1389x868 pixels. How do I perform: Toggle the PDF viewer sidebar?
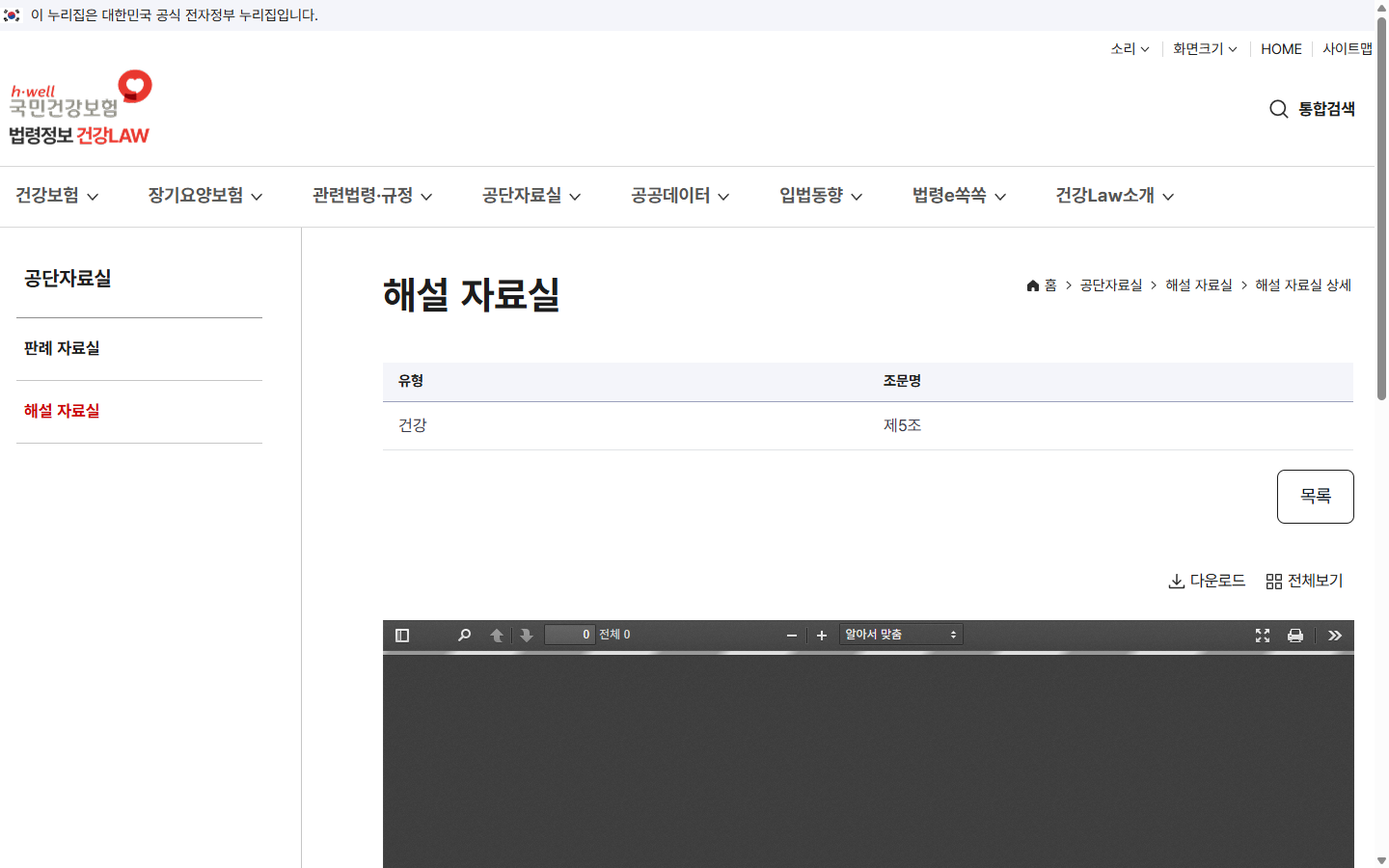[x=402, y=635]
